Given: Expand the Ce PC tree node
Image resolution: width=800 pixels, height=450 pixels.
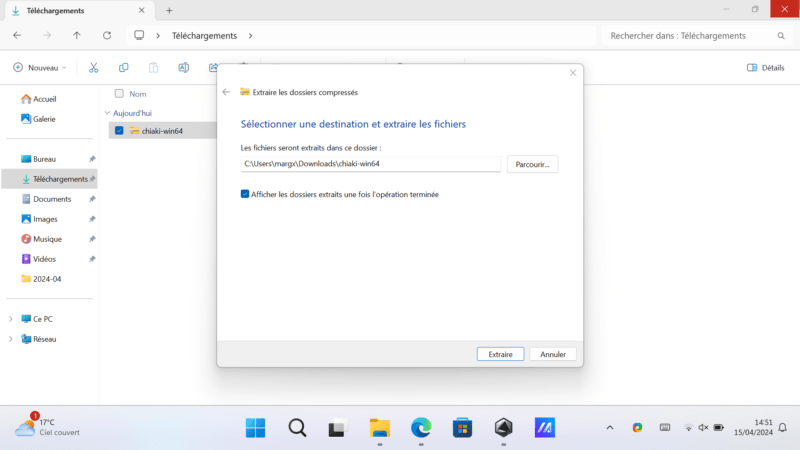Looking at the screenshot, I should pyautogui.click(x=11, y=319).
